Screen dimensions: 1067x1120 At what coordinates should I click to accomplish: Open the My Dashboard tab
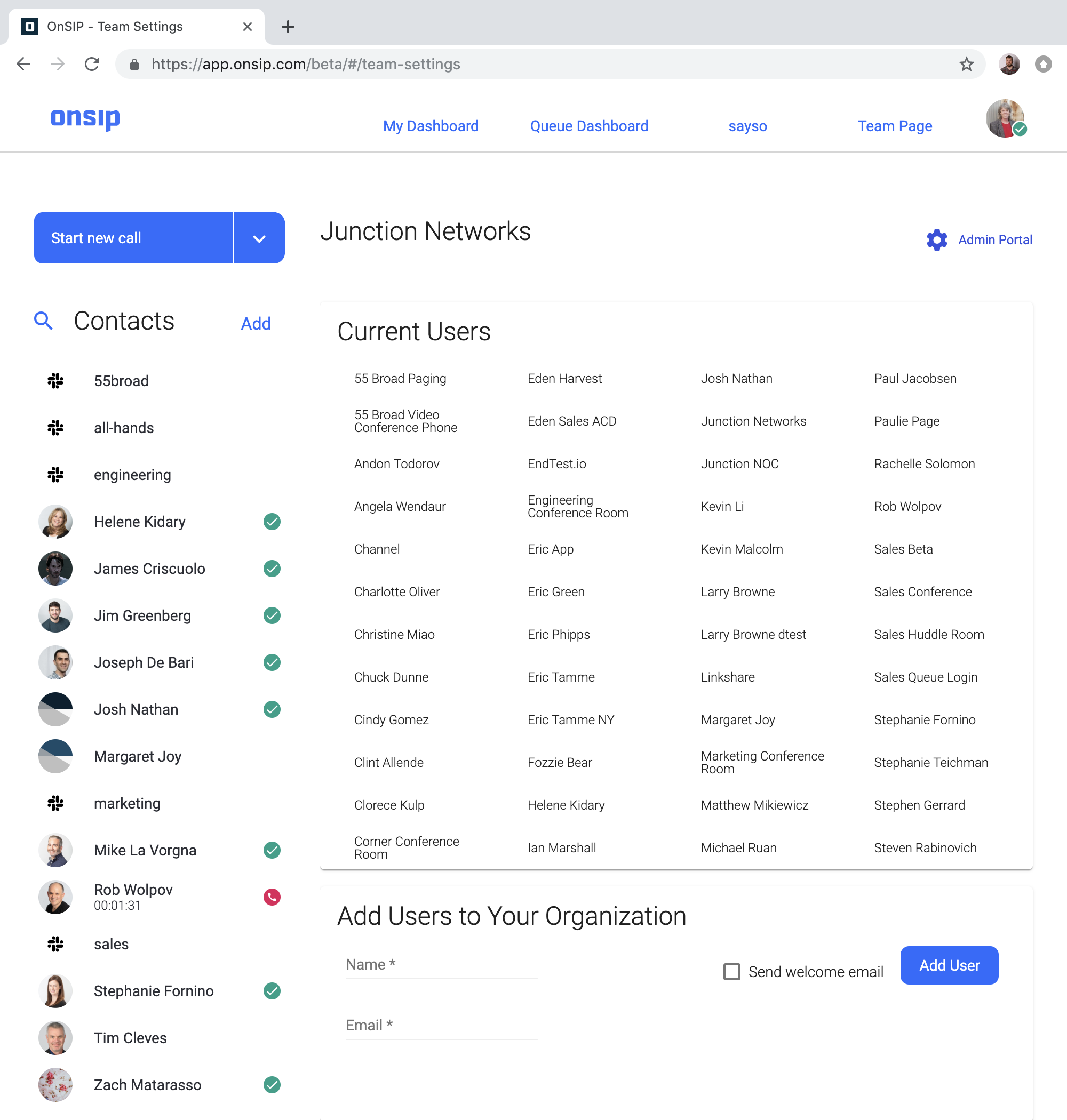coord(431,126)
